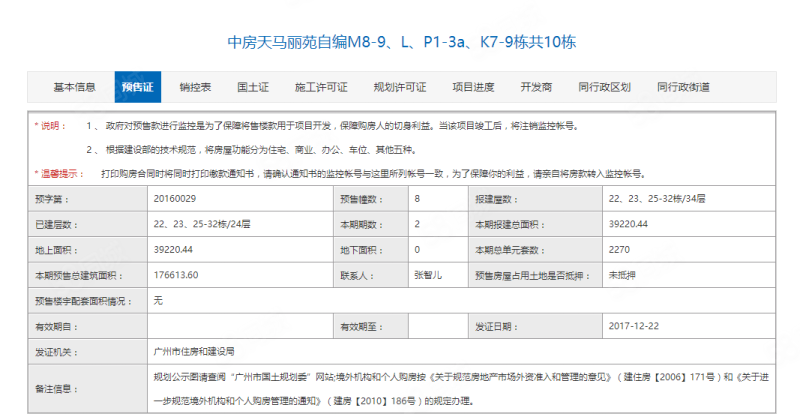
Task: Click mortgage status 未抵押
Action: 622,275
